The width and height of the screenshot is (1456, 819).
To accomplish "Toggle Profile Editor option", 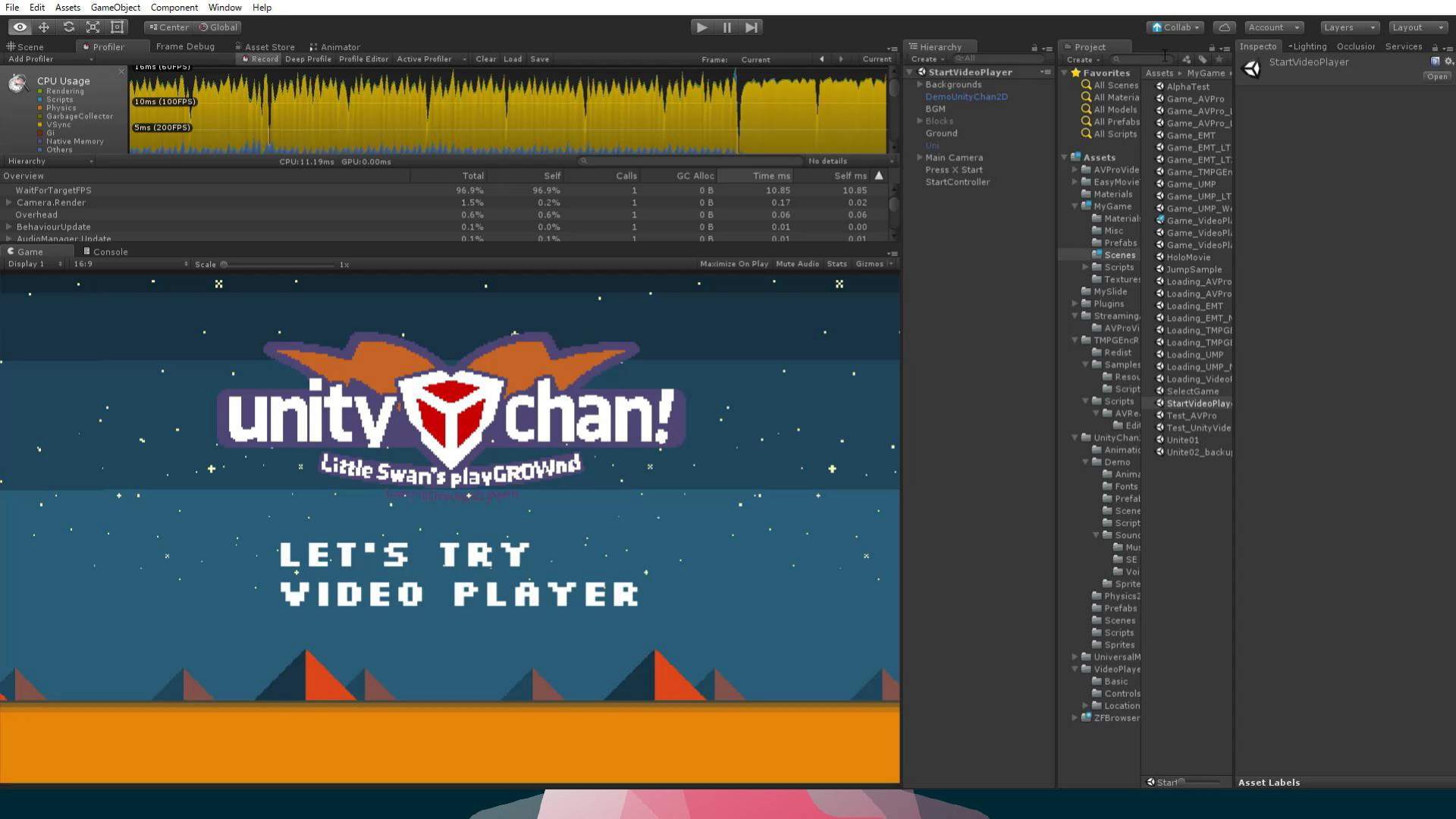I will [363, 59].
